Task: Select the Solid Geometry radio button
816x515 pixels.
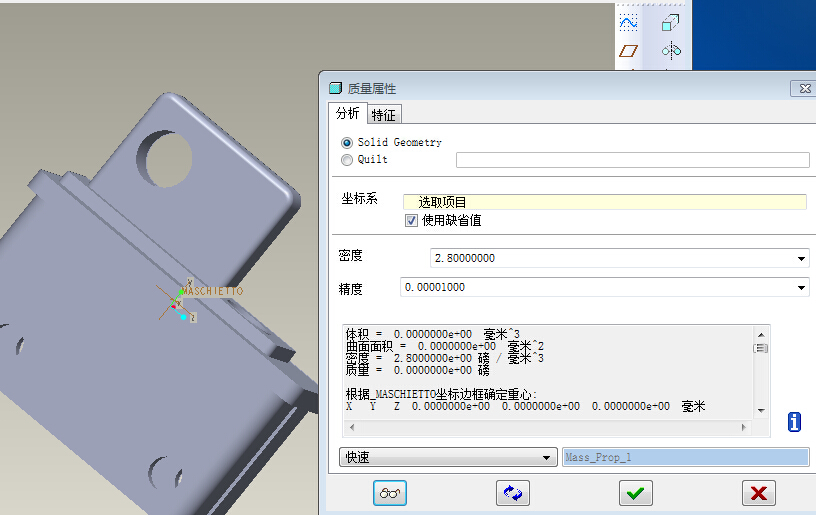Action: pos(347,143)
